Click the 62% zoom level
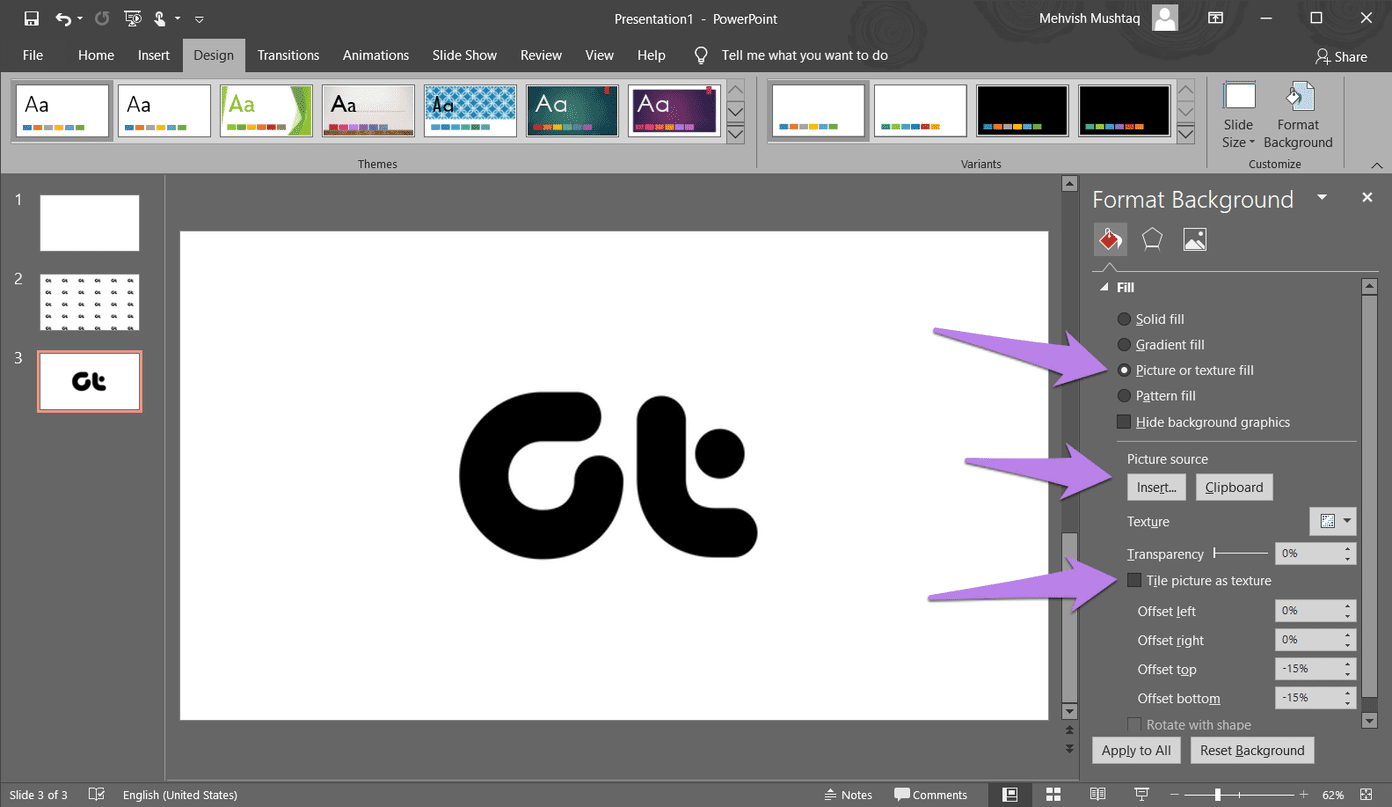The image size is (1392, 807). (1333, 795)
